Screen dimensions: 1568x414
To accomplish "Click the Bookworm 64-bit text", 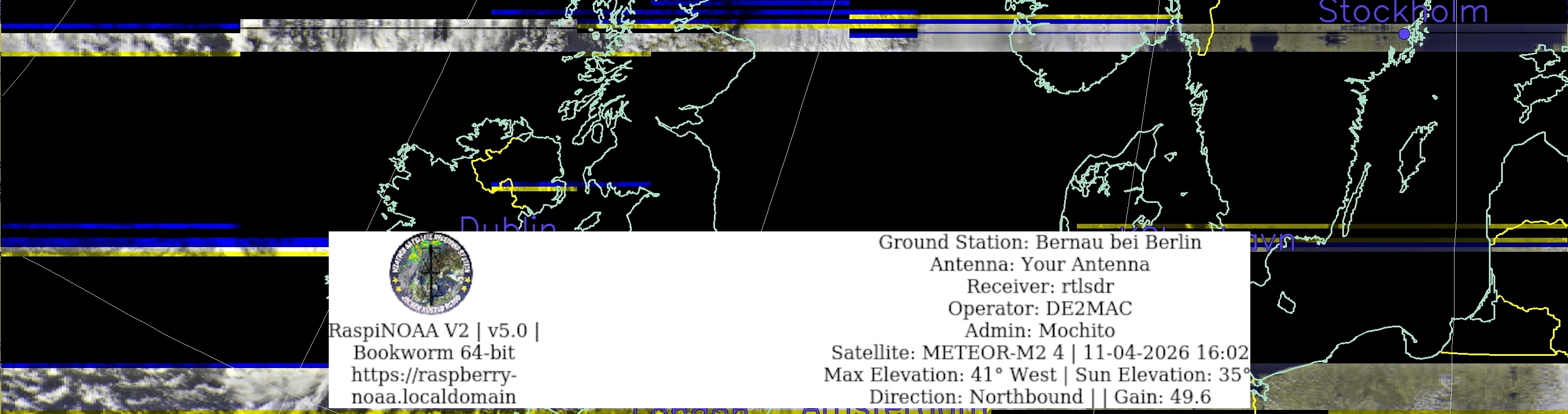I will coord(433,352).
